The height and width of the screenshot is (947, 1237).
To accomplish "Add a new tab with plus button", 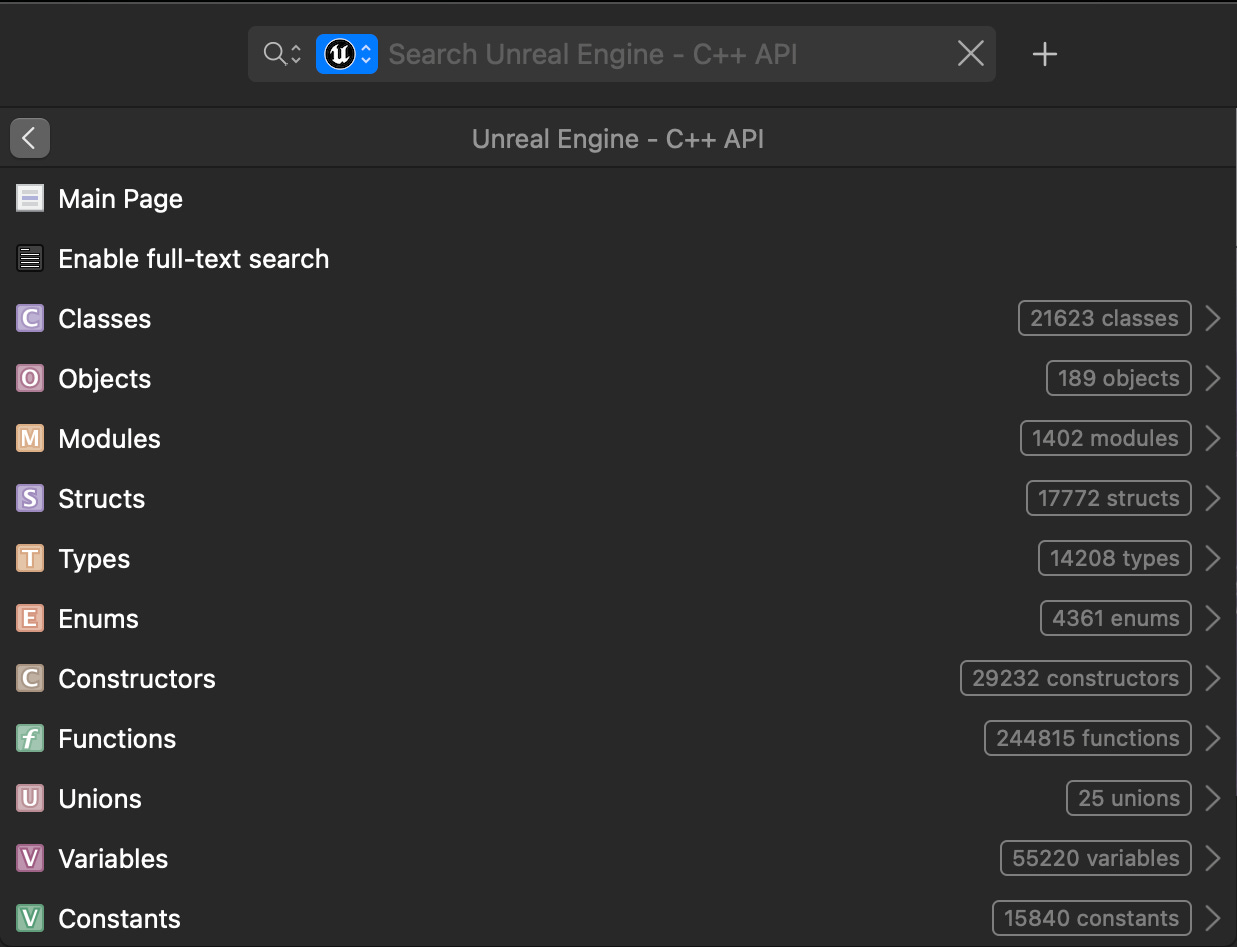I will [1045, 54].
